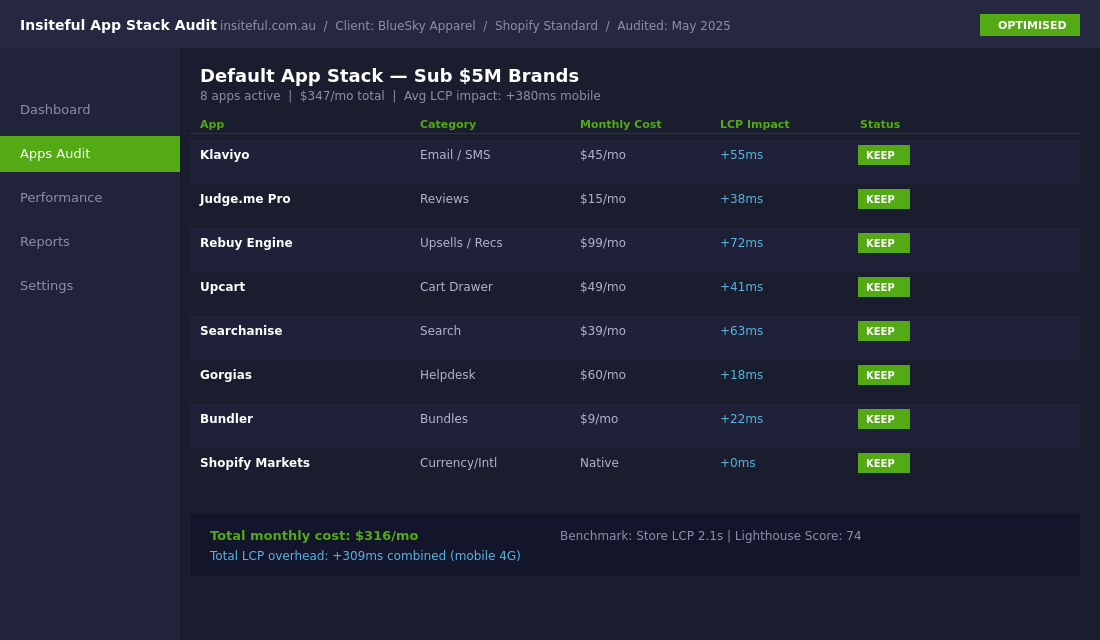
Task: Click the Category column header
Action: coord(448,124)
